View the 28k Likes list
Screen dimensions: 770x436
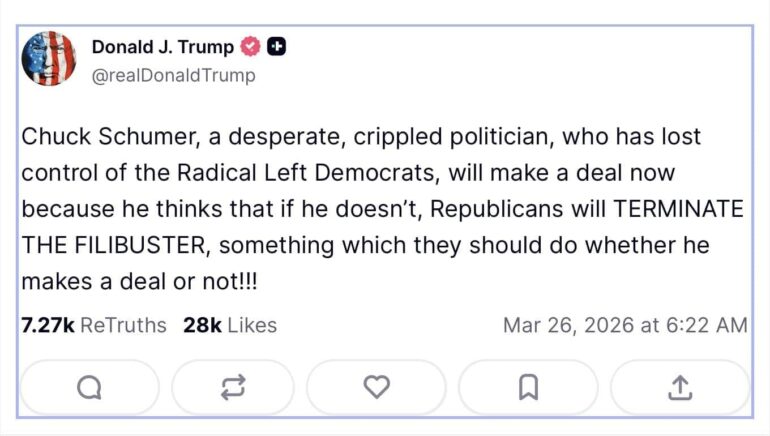229,325
